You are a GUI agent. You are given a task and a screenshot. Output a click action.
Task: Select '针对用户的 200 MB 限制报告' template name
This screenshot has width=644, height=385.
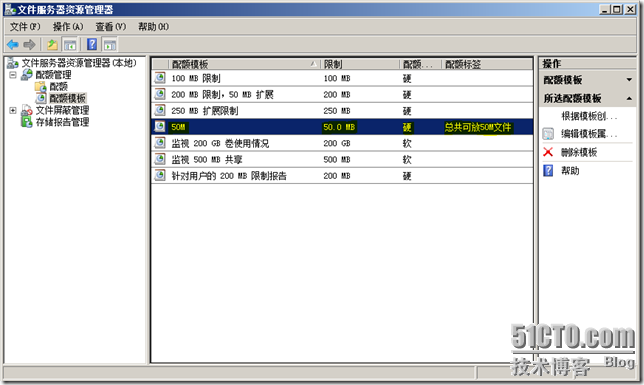pos(229,176)
